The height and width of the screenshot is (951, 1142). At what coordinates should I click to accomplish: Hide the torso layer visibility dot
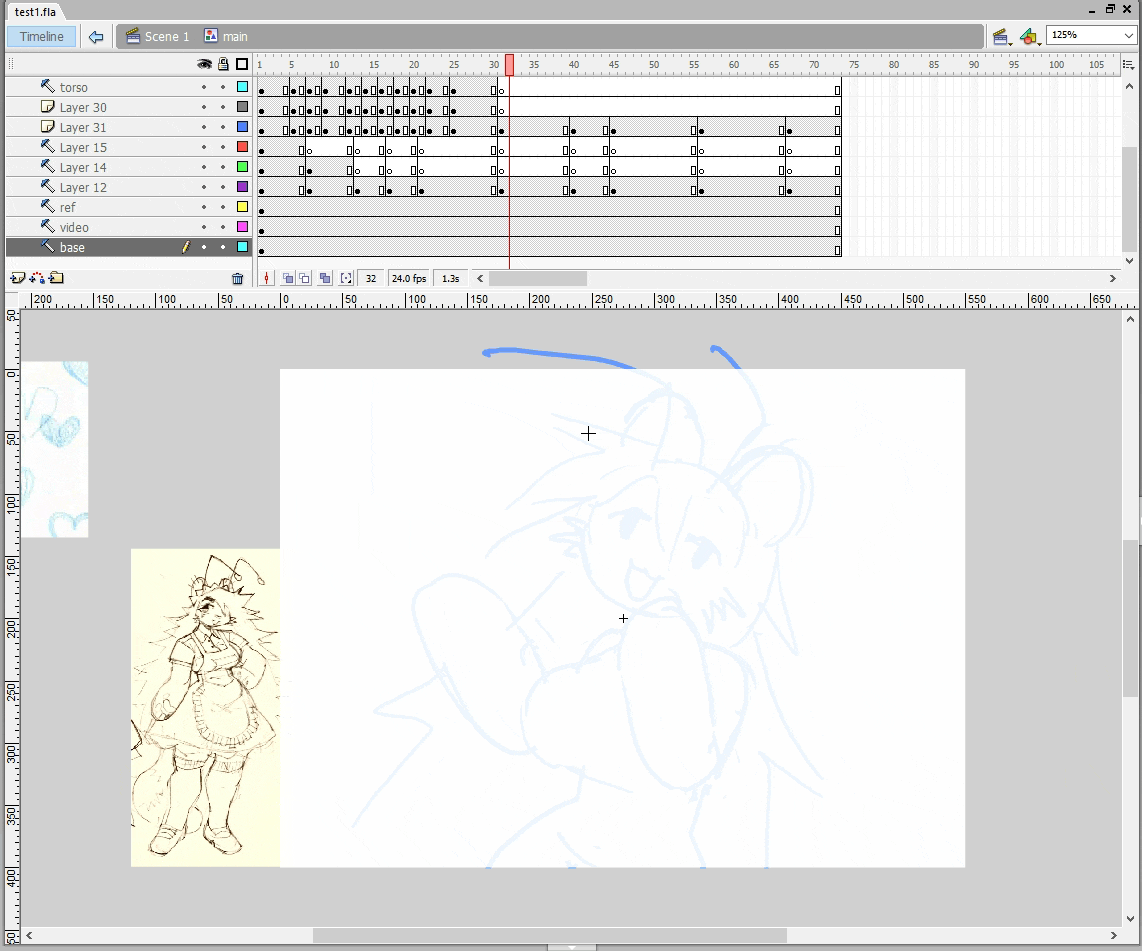tap(204, 87)
